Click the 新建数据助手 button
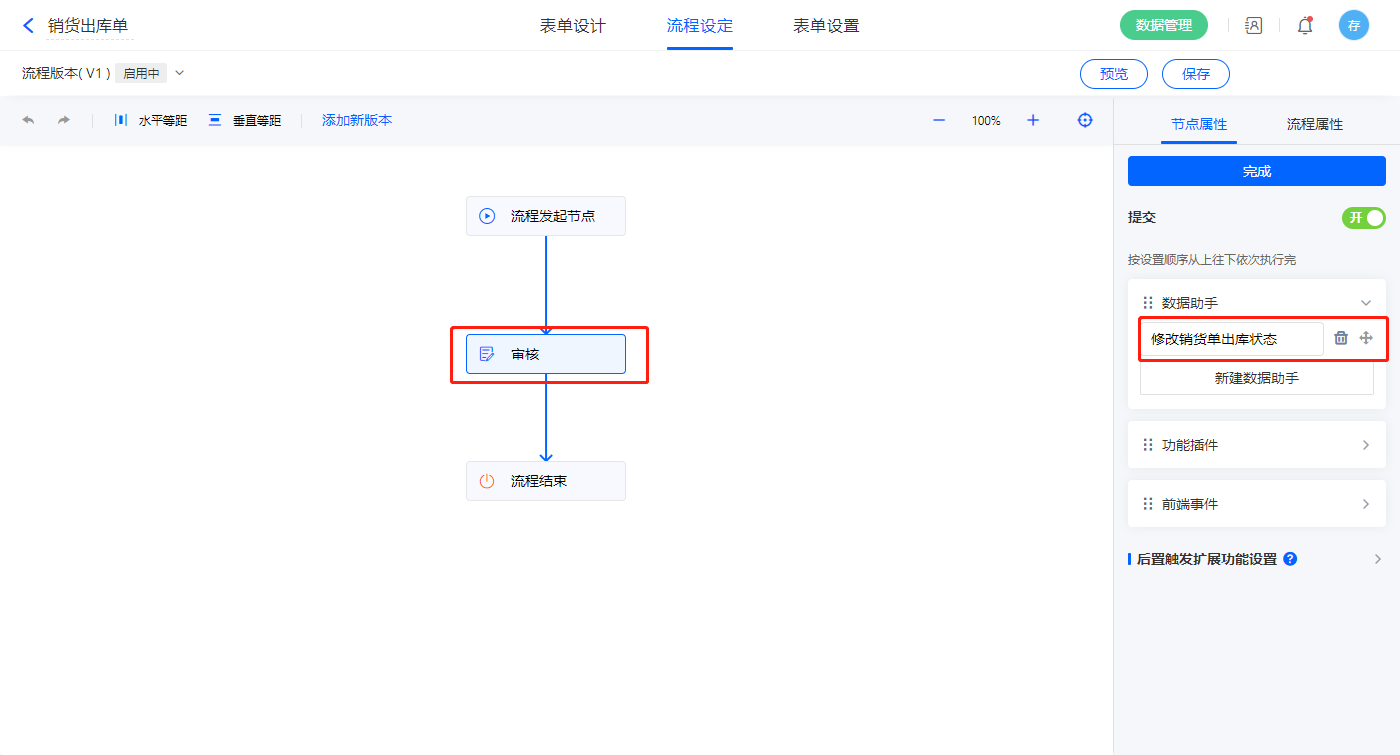 click(1256, 378)
